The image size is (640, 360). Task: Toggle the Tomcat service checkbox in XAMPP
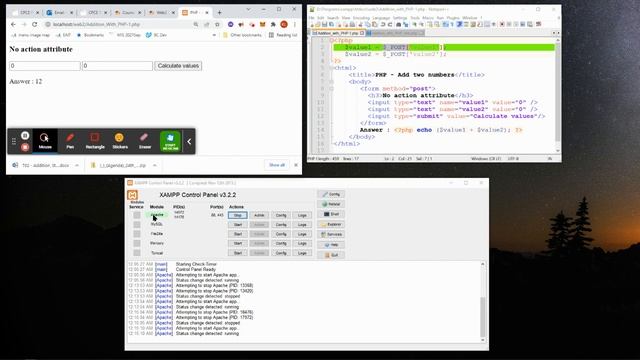pyautogui.click(x=137, y=253)
